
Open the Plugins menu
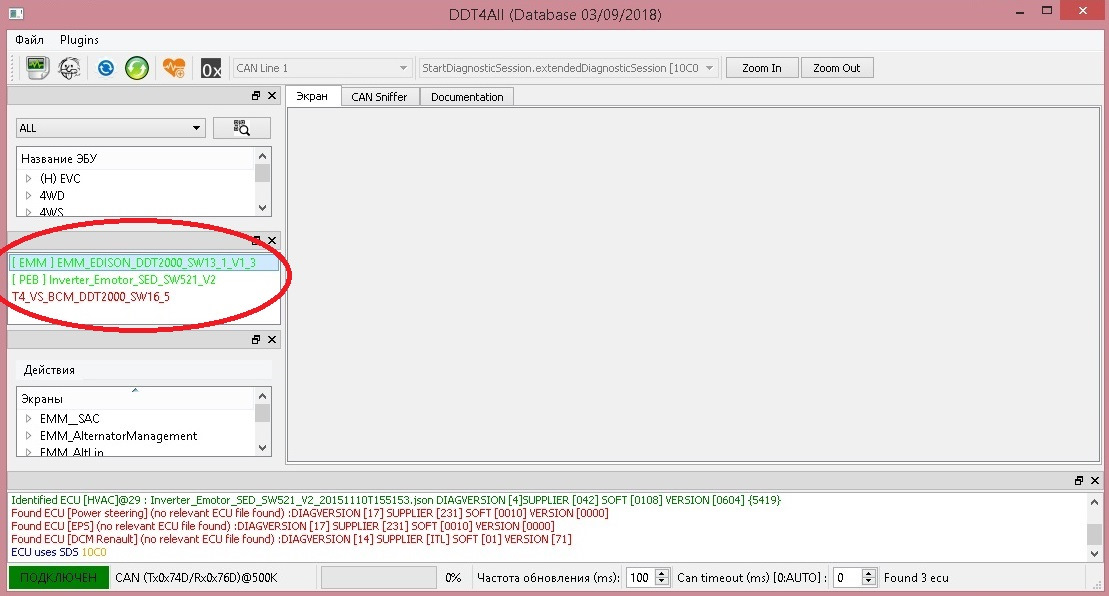pos(79,40)
